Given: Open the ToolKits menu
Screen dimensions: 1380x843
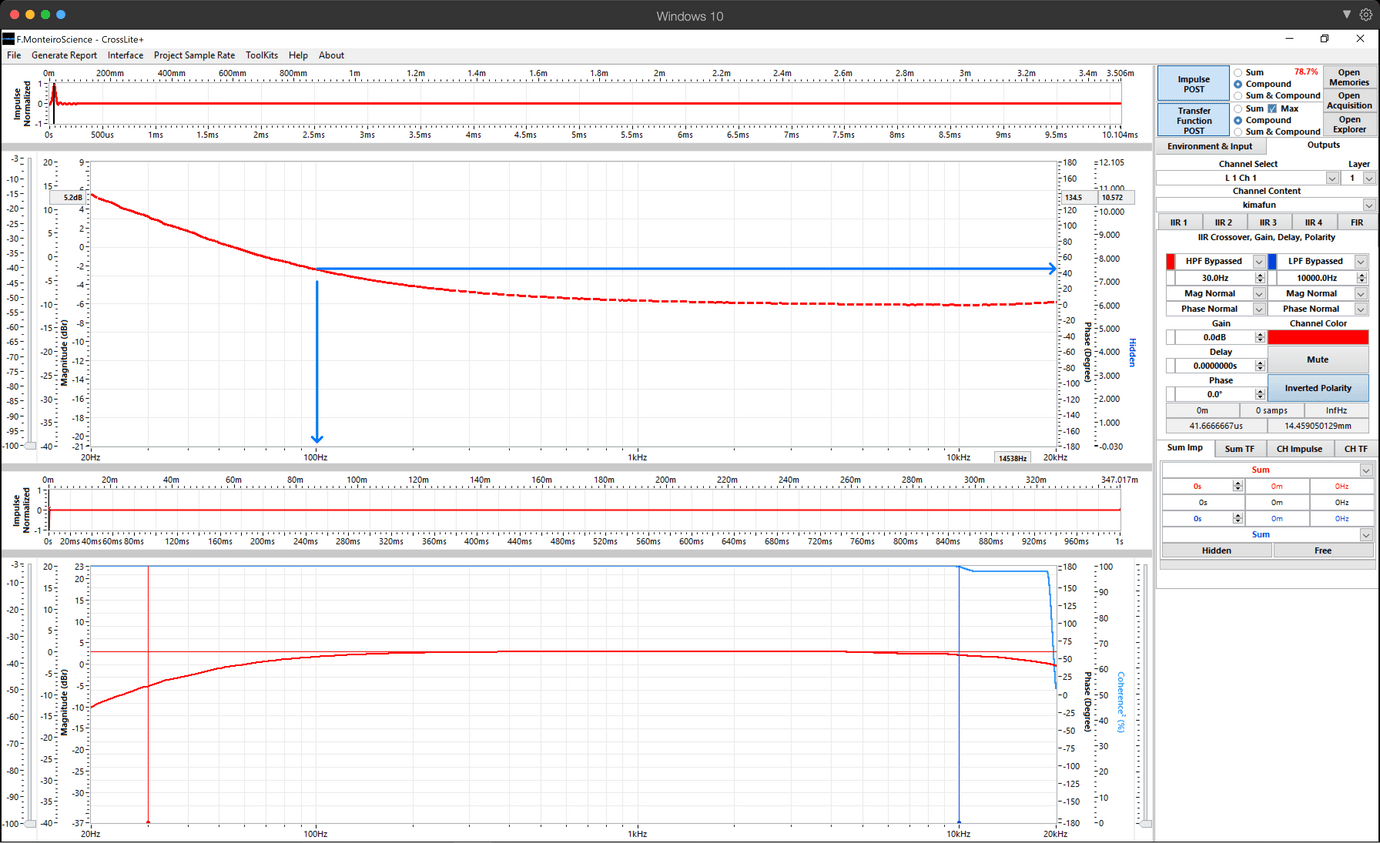Looking at the screenshot, I should click(262, 55).
